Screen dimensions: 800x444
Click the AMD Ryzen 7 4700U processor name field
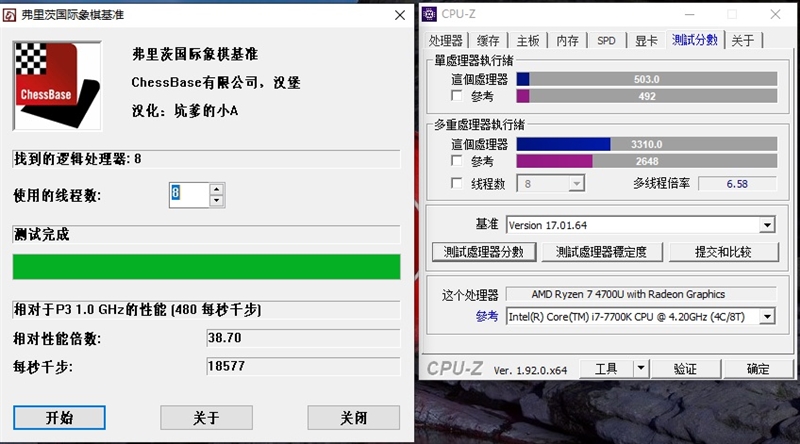click(641, 294)
